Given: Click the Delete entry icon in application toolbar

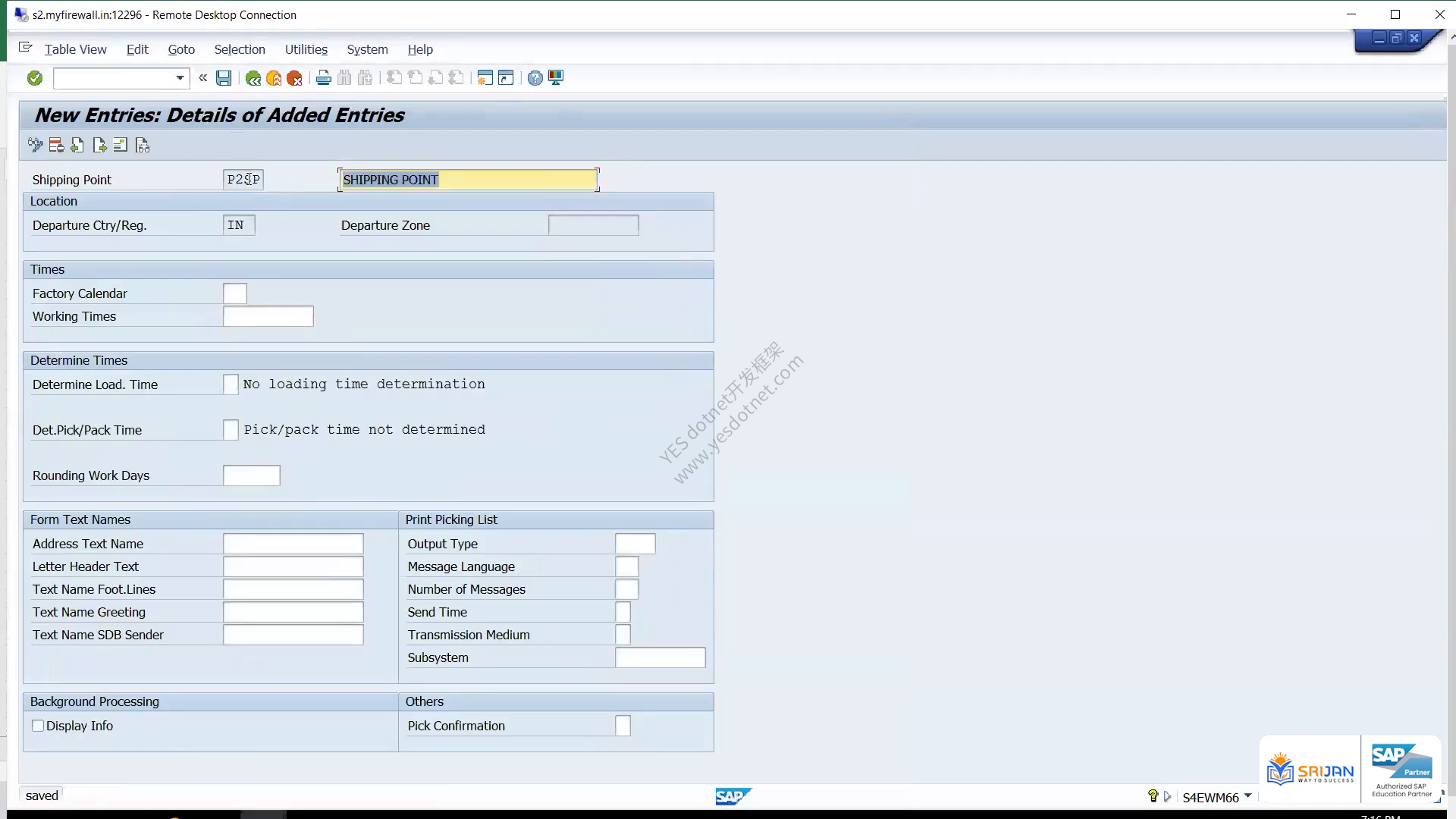Looking at the screenshot, I should point(56,146).
